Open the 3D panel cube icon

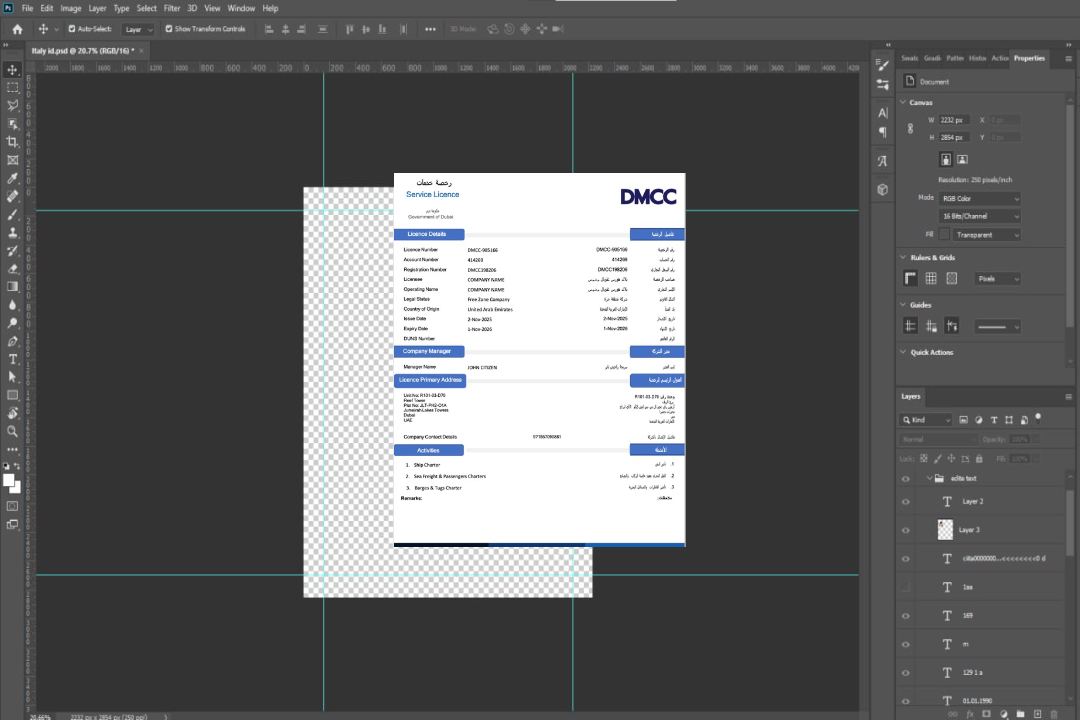pyautogui.click(x=883, y=189)
